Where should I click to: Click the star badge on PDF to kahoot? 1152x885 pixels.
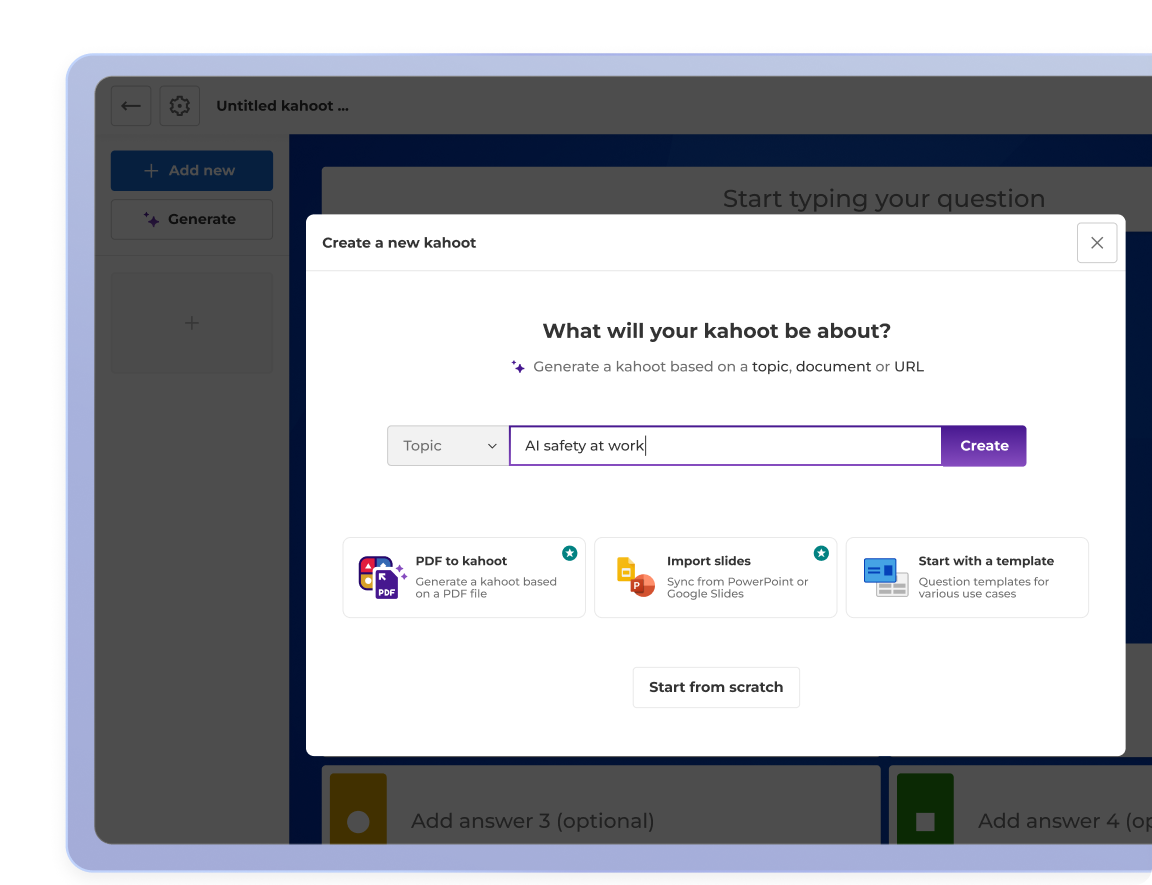569,554
